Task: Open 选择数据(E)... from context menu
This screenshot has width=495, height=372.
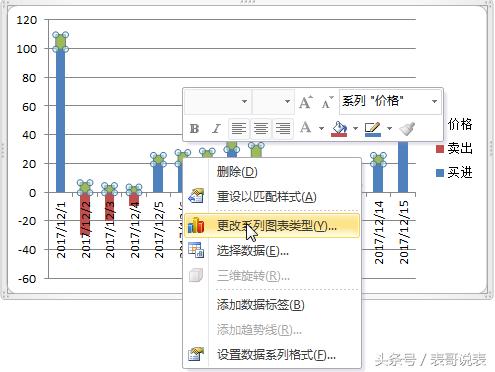Action: coord(272,251)
